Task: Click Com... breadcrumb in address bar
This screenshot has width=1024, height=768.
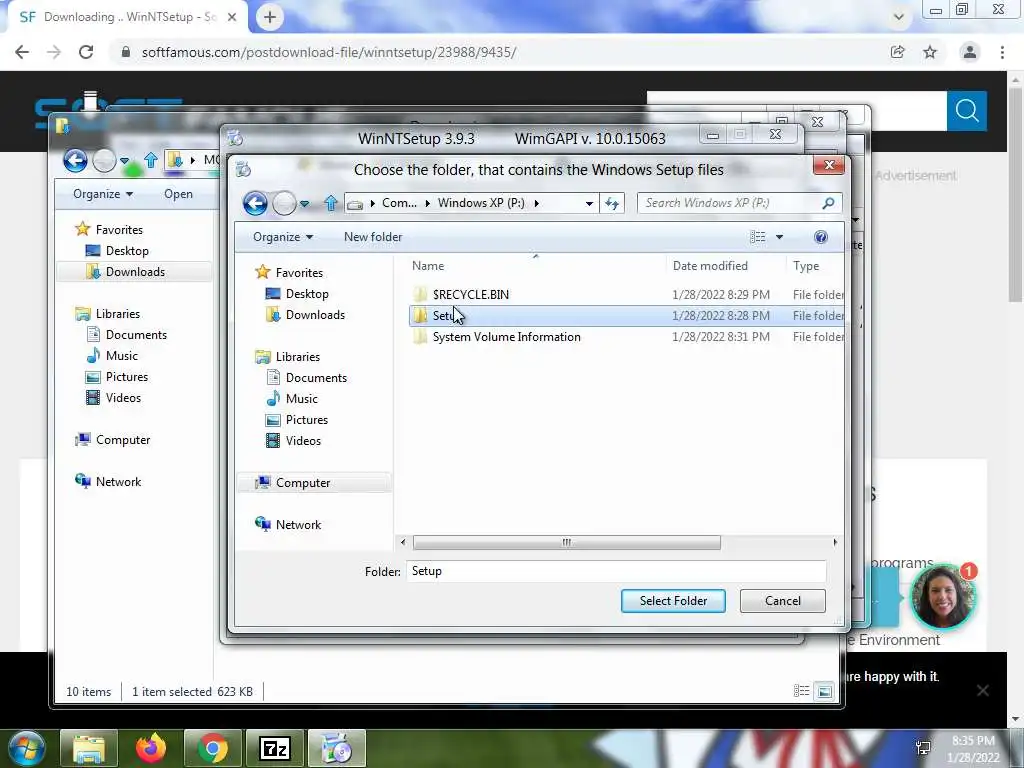Action: (x=399, y=203)
